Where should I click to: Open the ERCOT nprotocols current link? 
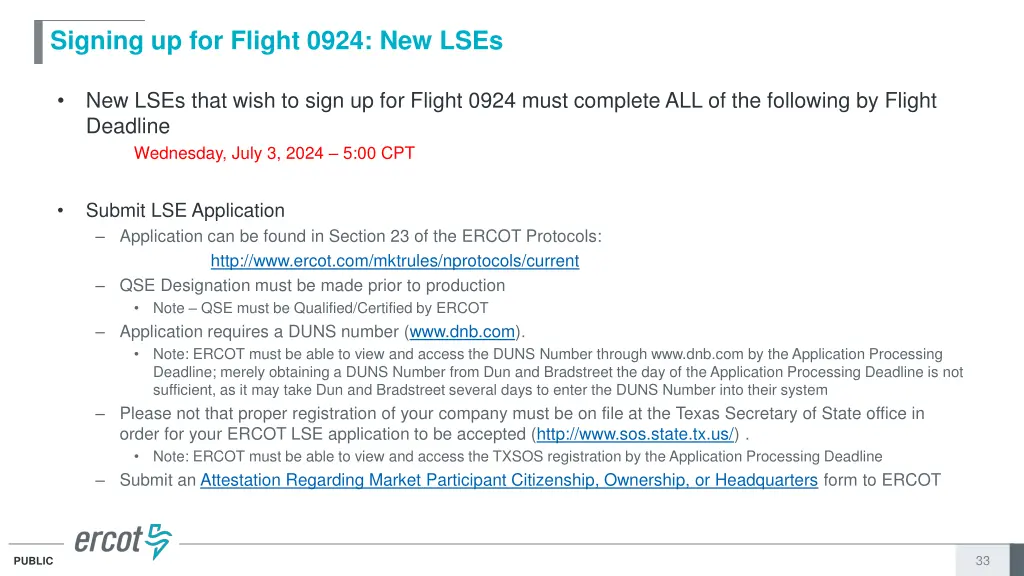(x=394, y=261)
